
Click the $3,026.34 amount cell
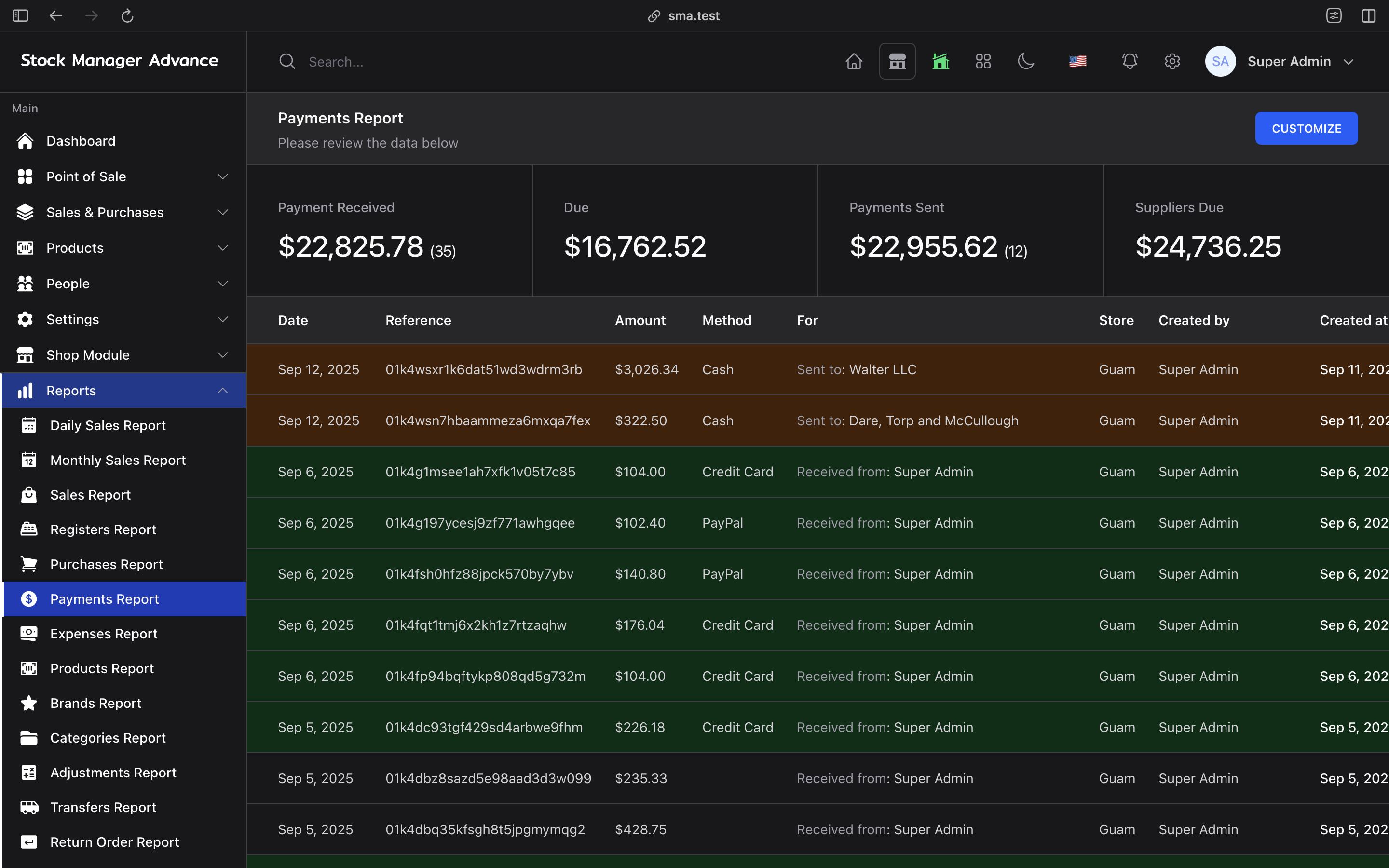tap(646, 370)
